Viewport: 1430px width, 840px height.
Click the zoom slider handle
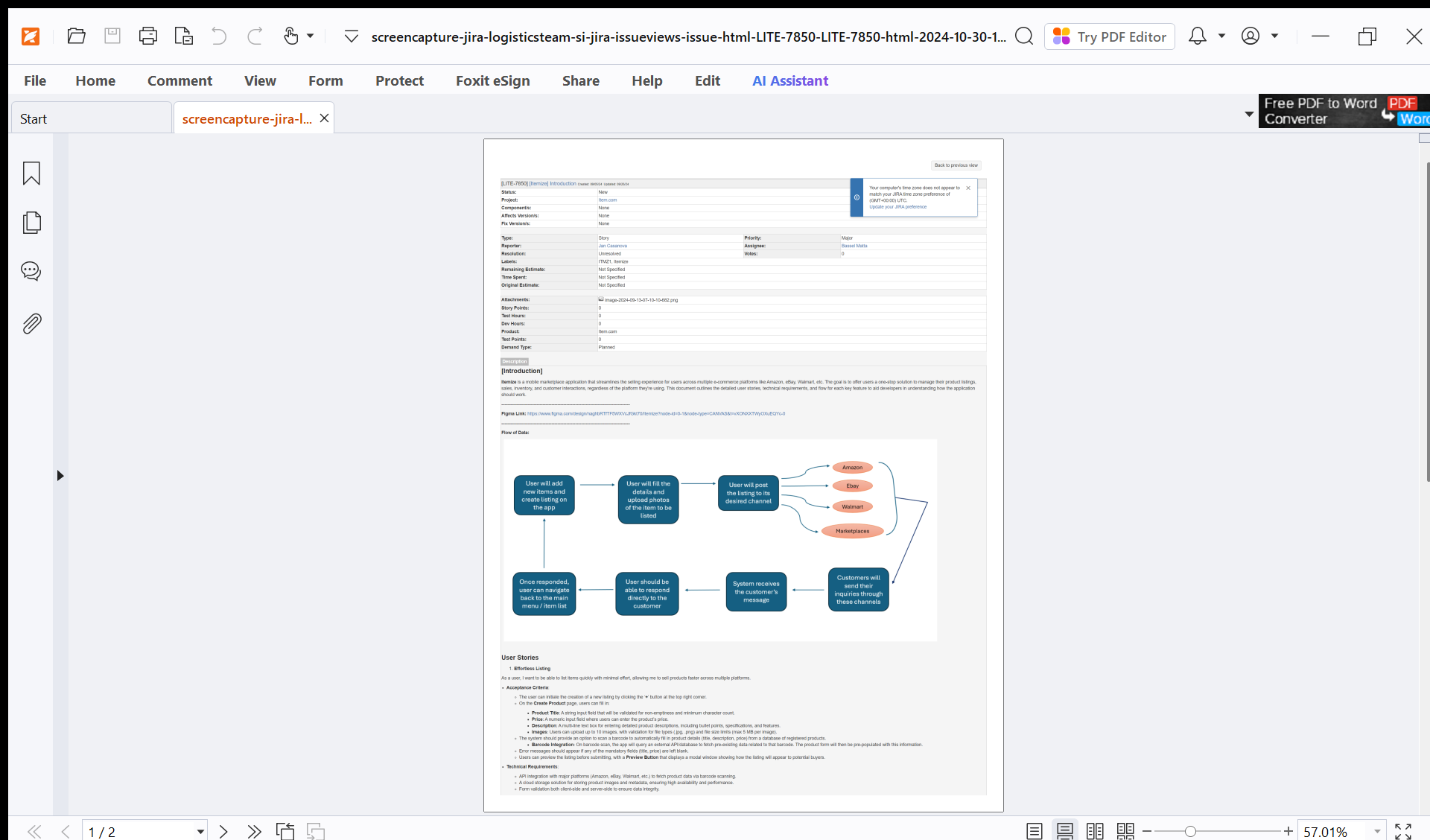tap(1190, 831)
